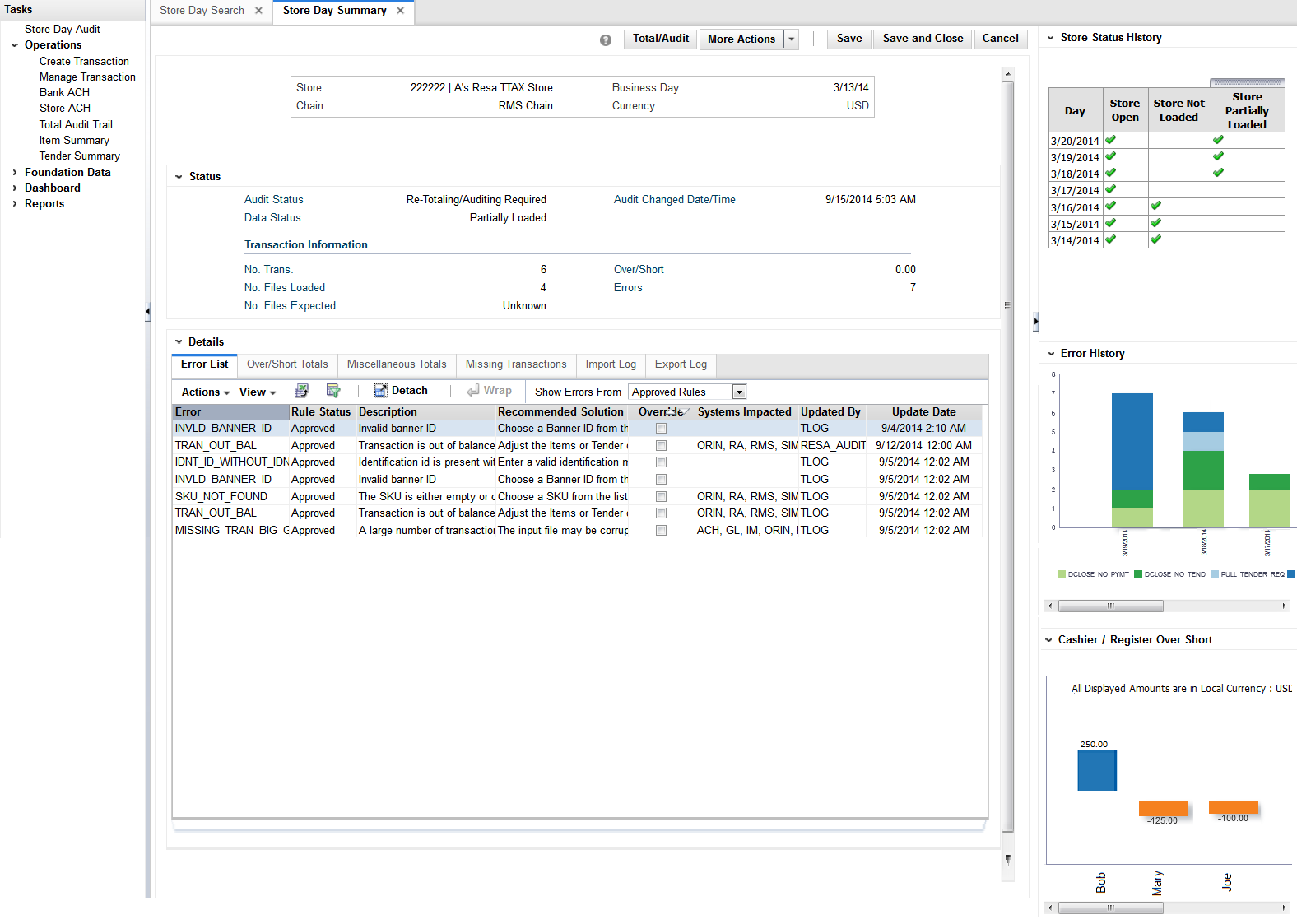Click the Total/Audit button
Image resolution: width=1297 pixels, height=924 pixels.
tap(661, 39)
